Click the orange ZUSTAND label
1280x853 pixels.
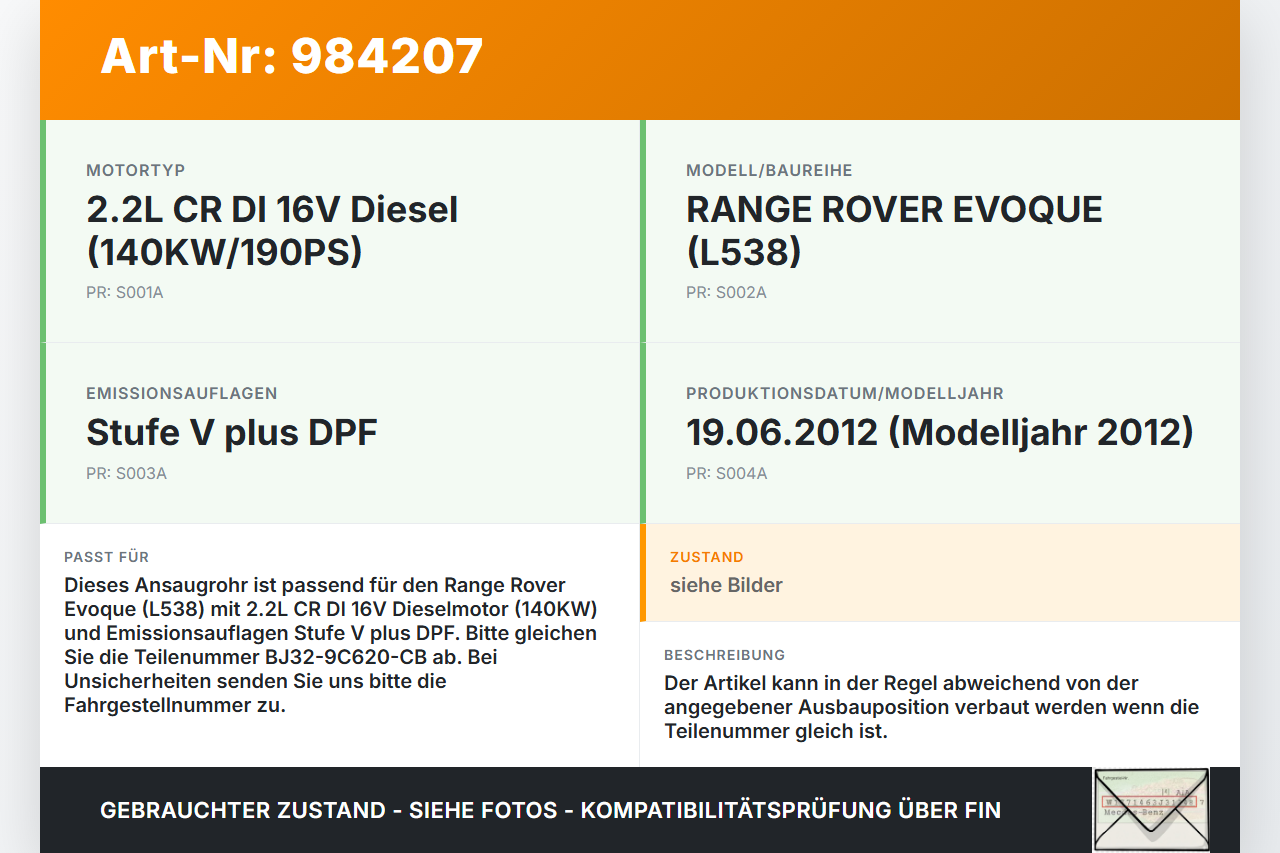point(706,557)
